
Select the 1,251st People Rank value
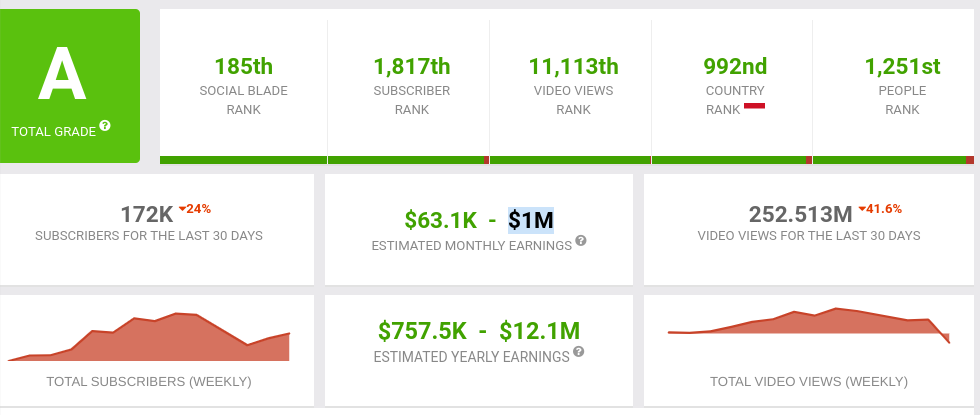(902, 67)
